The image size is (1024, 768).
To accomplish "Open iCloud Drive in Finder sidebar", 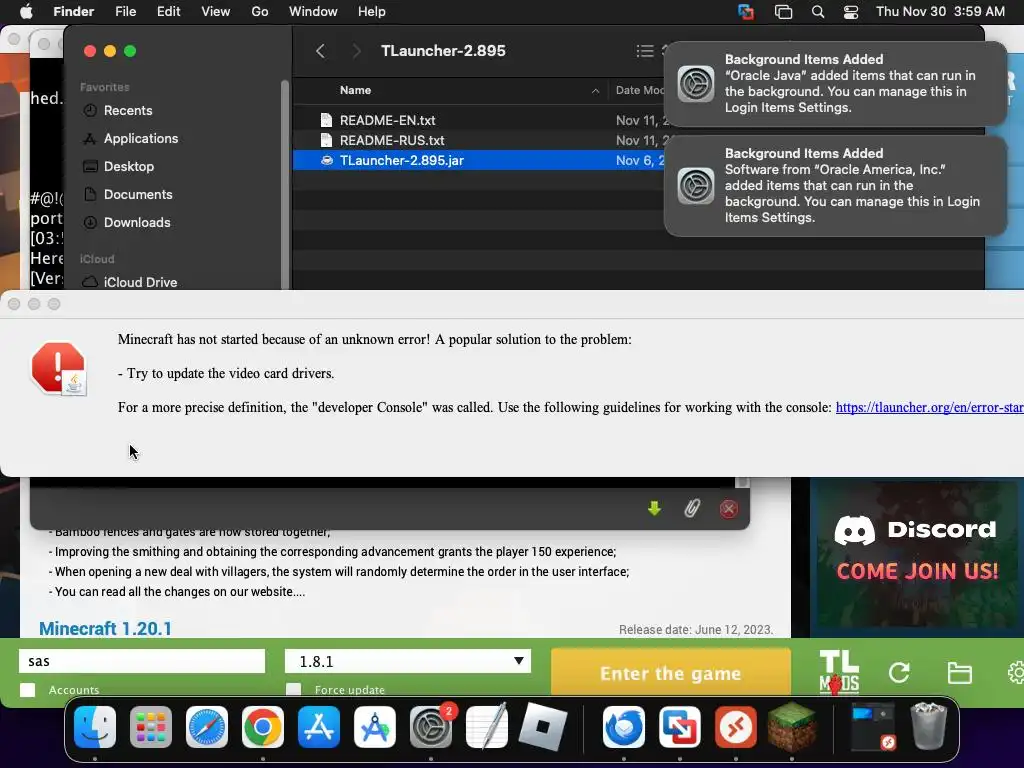I will click(140, 282).
